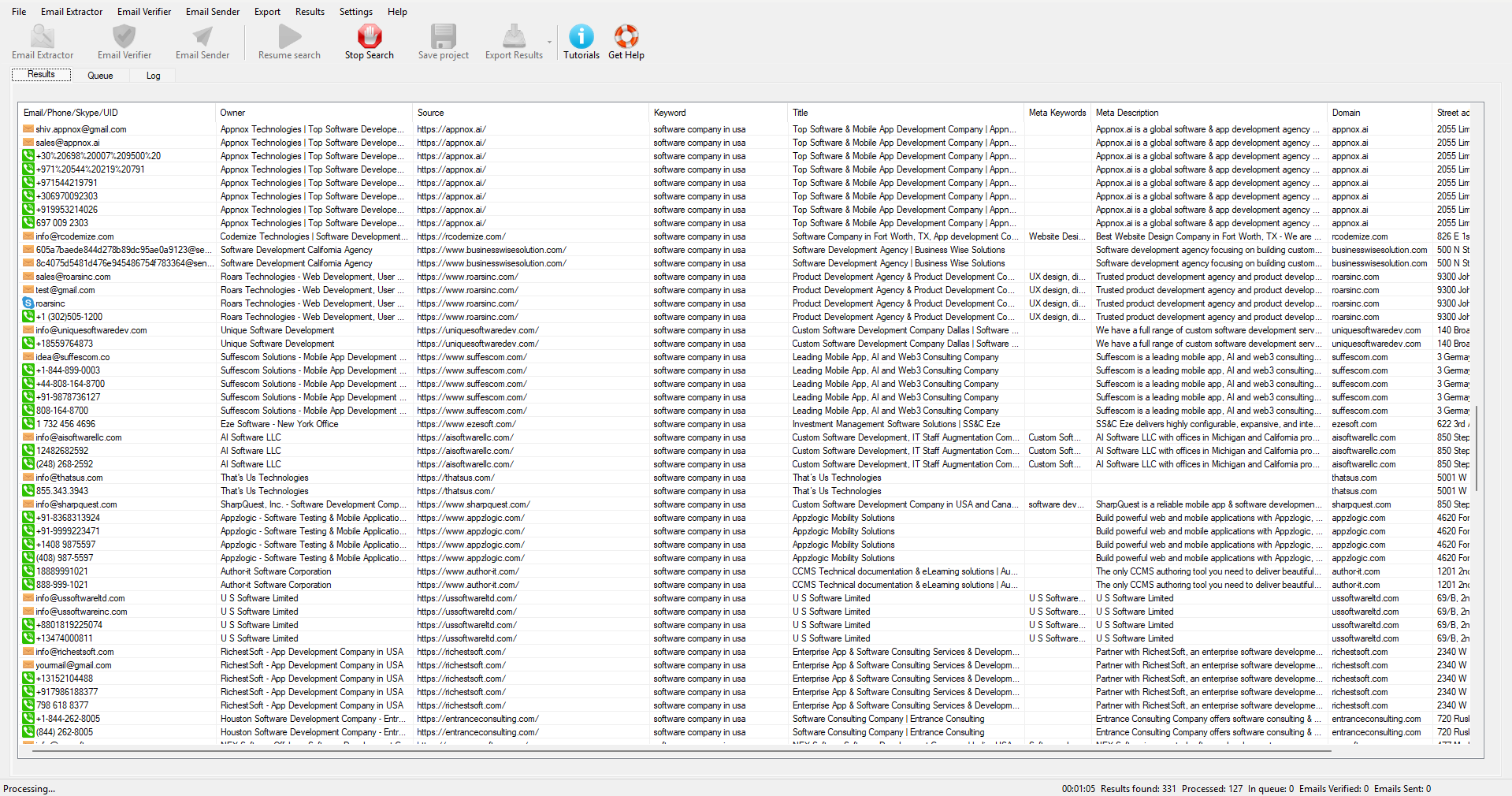Viewport: 1512px width, 796px height.
Task: Click envelope icon for shiv.appnox@gmail.com
Action: (x=28, y=129)
